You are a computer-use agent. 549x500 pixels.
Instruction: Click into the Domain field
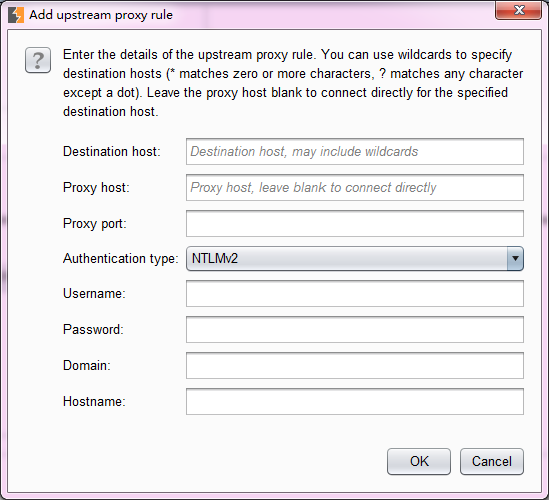355,366
